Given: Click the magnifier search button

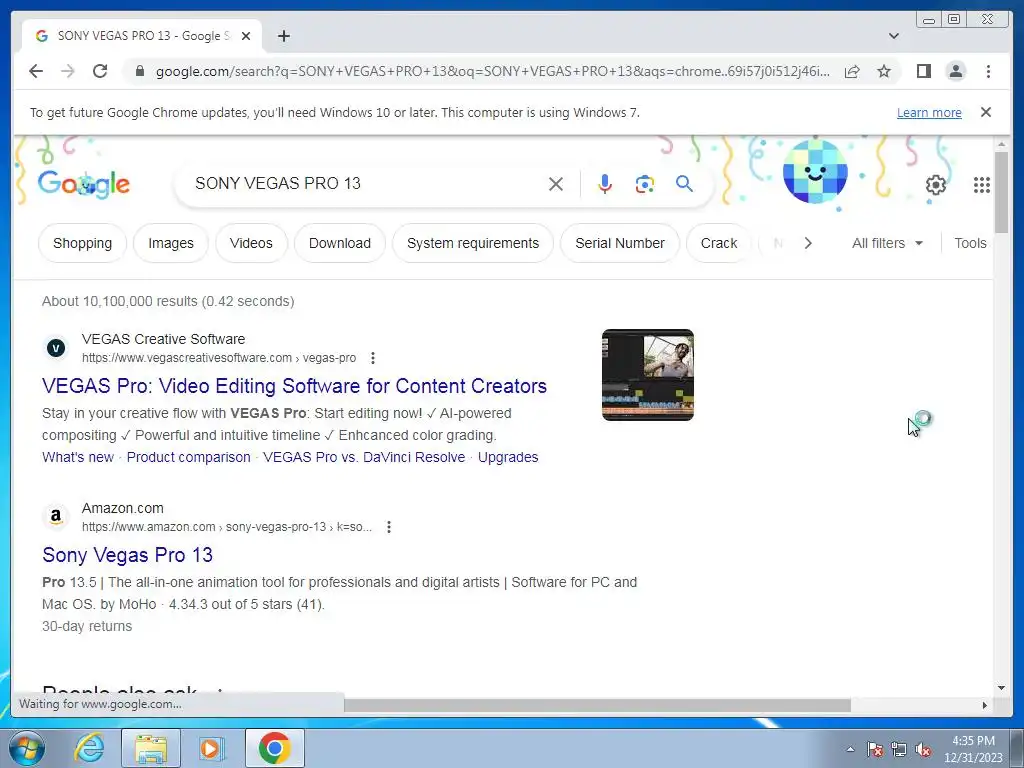Looking at the screenshot, I should [684, 184].
